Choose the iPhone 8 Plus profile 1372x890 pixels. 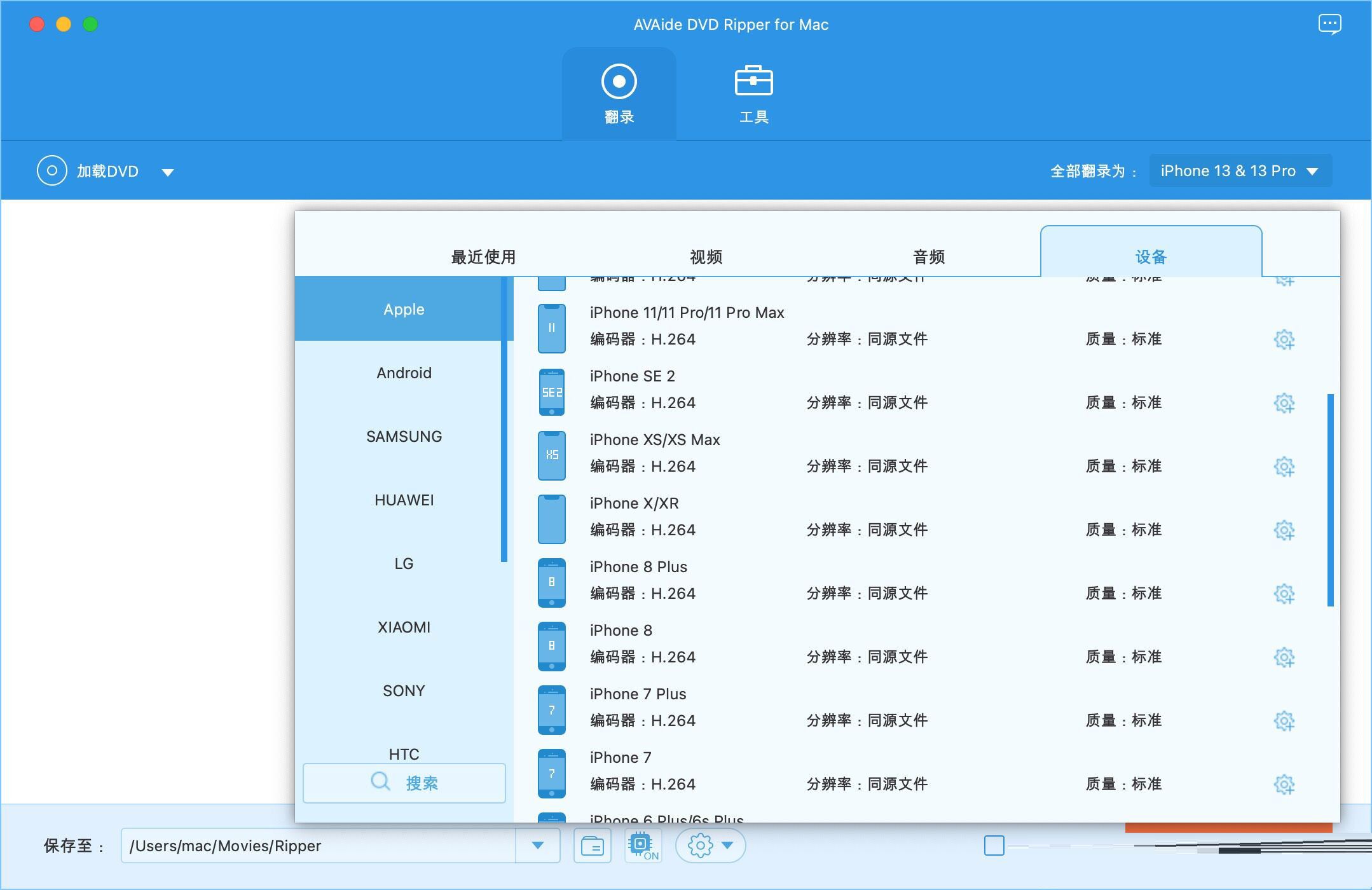(x=638, y=566)
